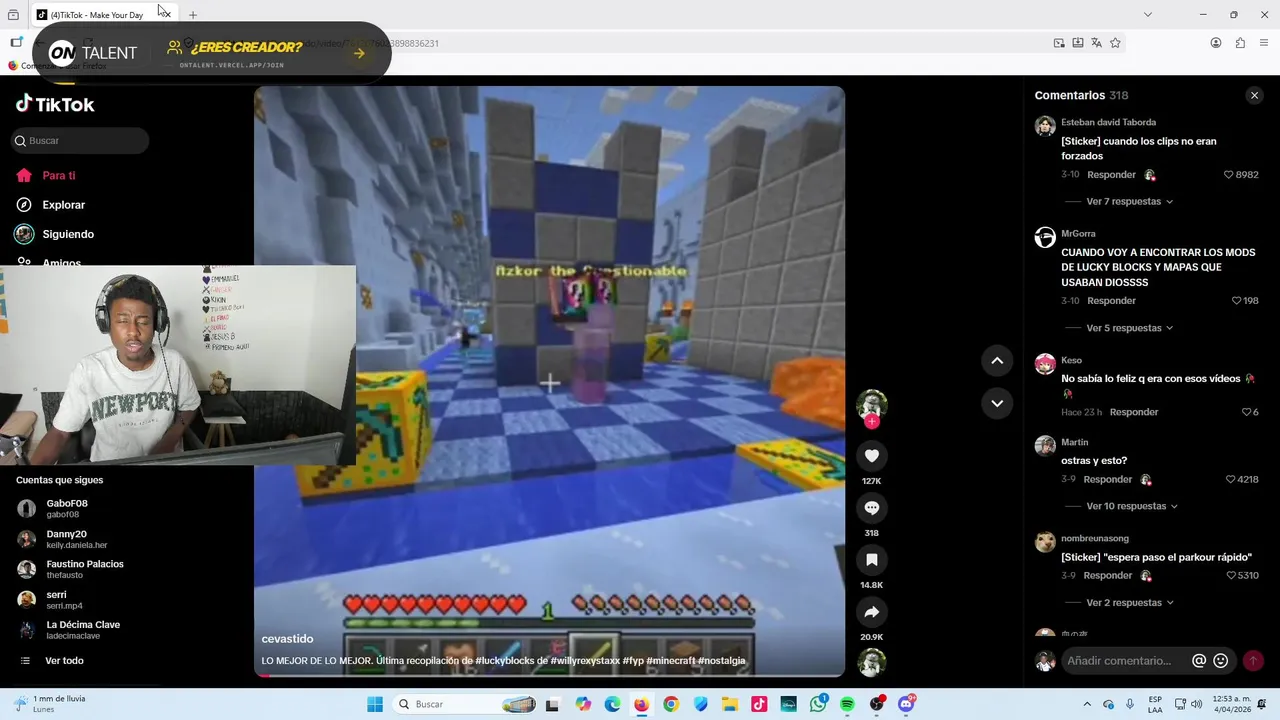Follow creator with red plus badge
This screenshot has height=720, width=1280.
[x=872, y=422]
